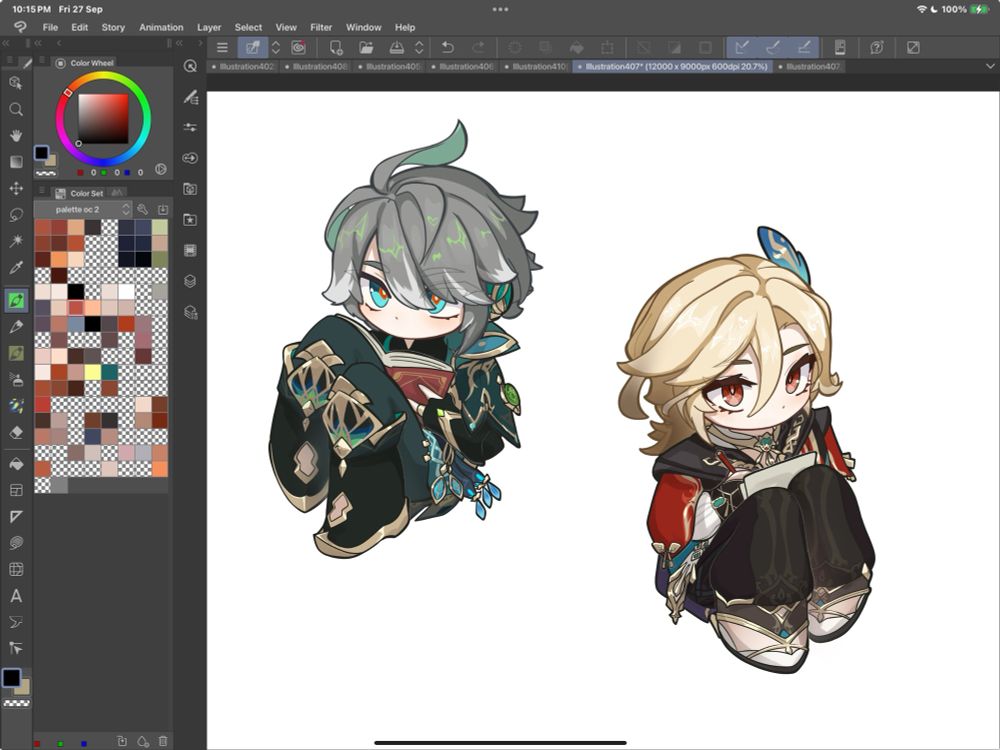Open the Edit menu
Viewport: 1000px width, 750px height.
(x=80, y=27)
